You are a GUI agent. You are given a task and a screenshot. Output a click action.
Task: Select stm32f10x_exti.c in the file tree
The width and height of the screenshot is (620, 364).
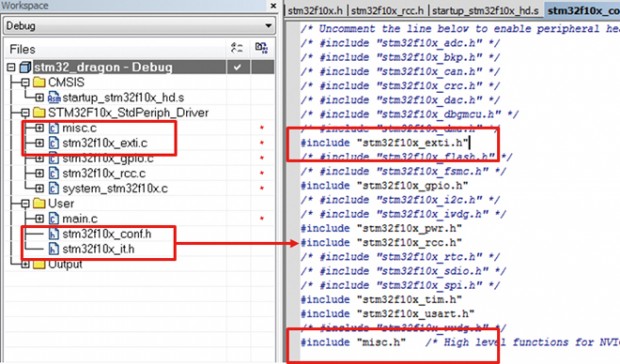pyautogui.click(x=105, y=143)
